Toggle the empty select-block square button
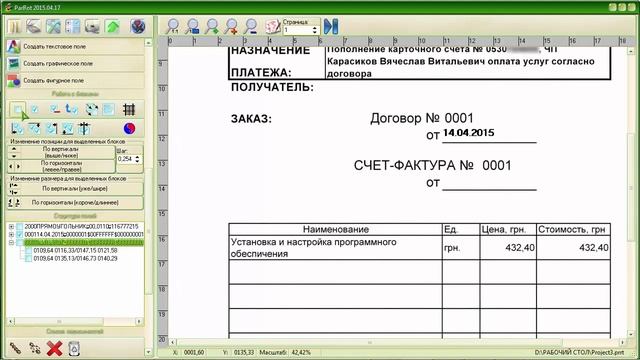640x360 pixels. [18, 109]
